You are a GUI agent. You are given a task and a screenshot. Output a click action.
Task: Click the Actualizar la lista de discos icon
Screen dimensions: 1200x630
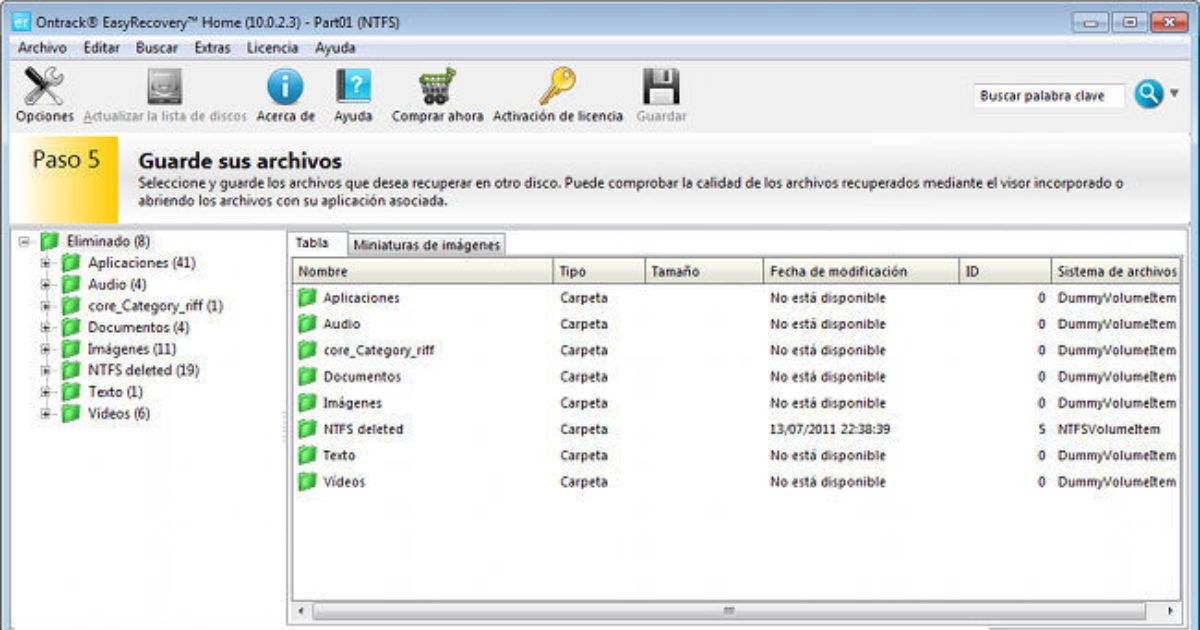click(165, 87)
